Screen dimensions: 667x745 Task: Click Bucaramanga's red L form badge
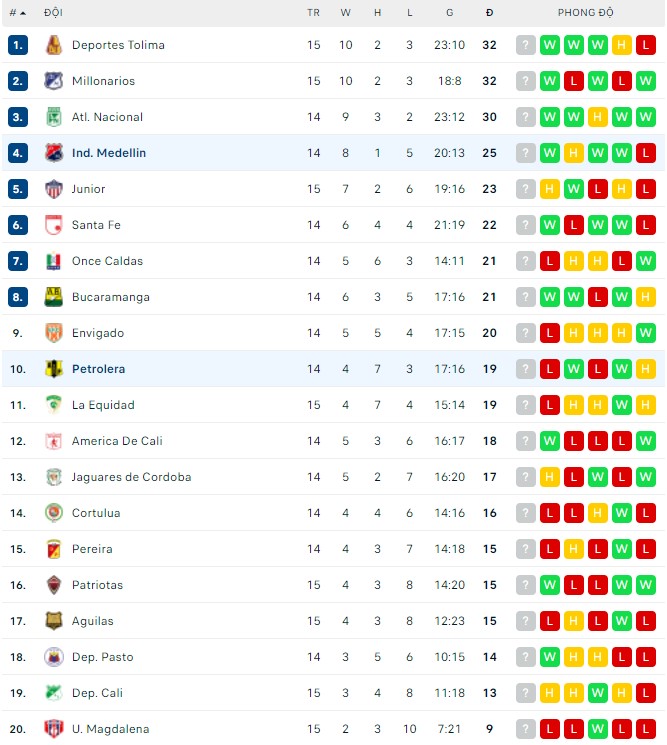598,297
